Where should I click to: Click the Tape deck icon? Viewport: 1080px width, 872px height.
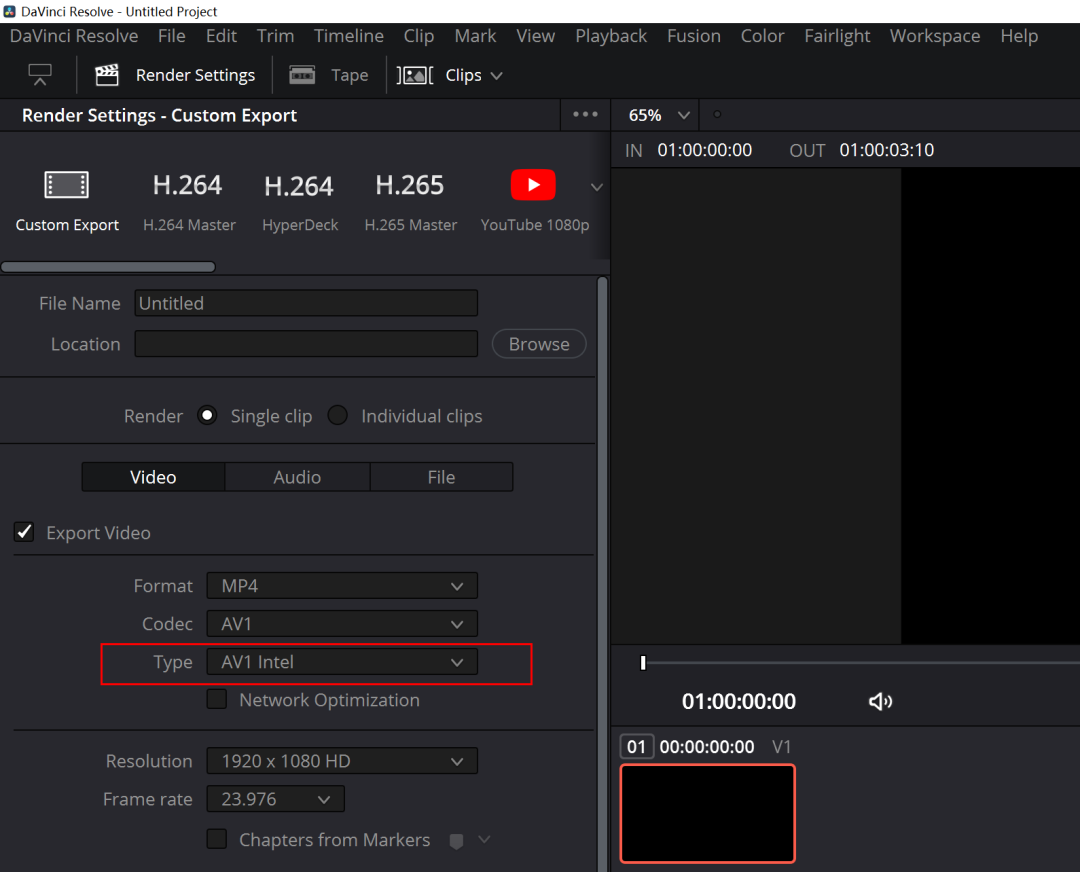(x=302, y=74)
